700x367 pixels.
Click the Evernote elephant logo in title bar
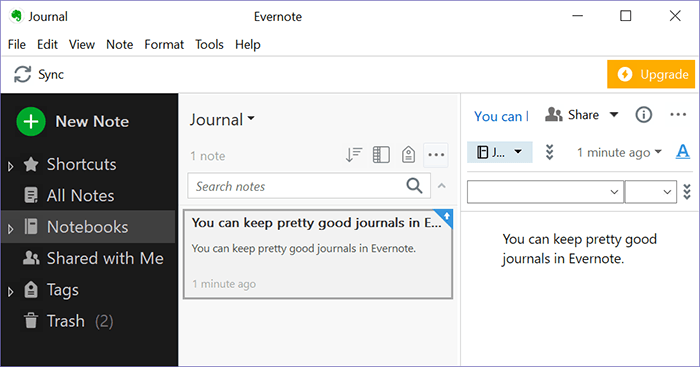pyautogui.click(x=17, y=16)
